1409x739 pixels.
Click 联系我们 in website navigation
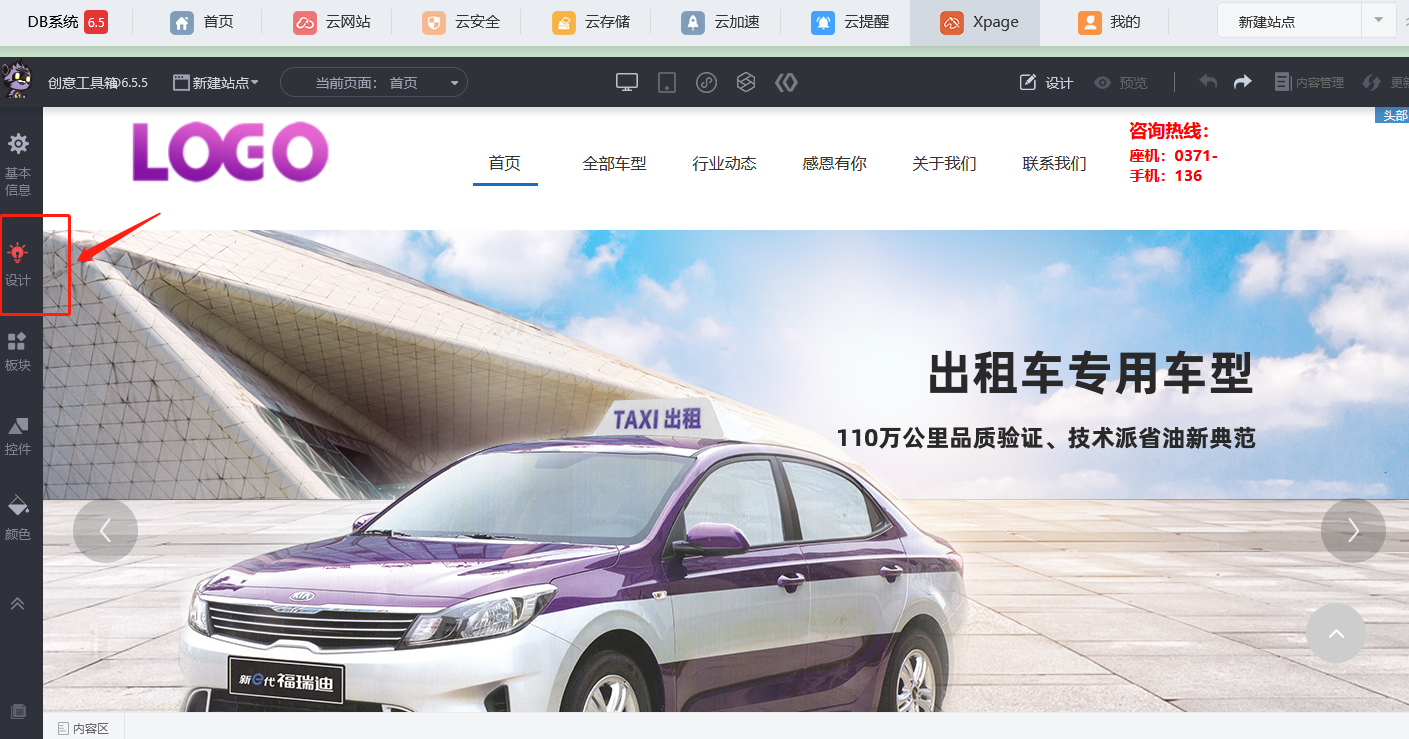tap(1055, 163)
